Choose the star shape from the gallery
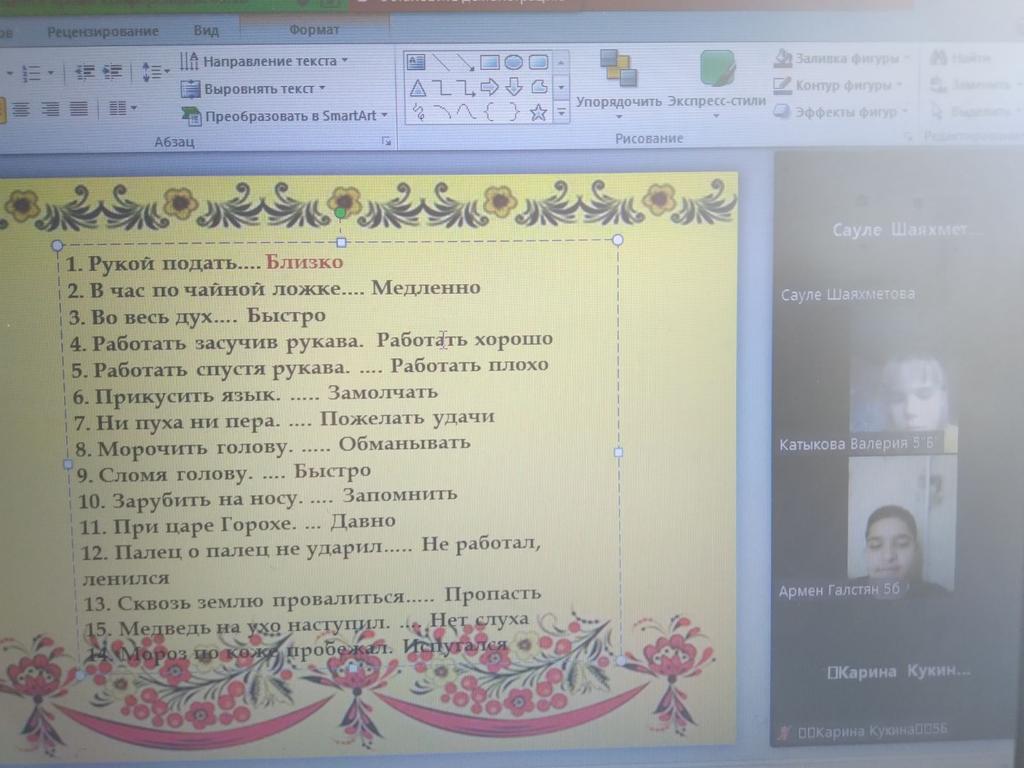 point(537,112)
